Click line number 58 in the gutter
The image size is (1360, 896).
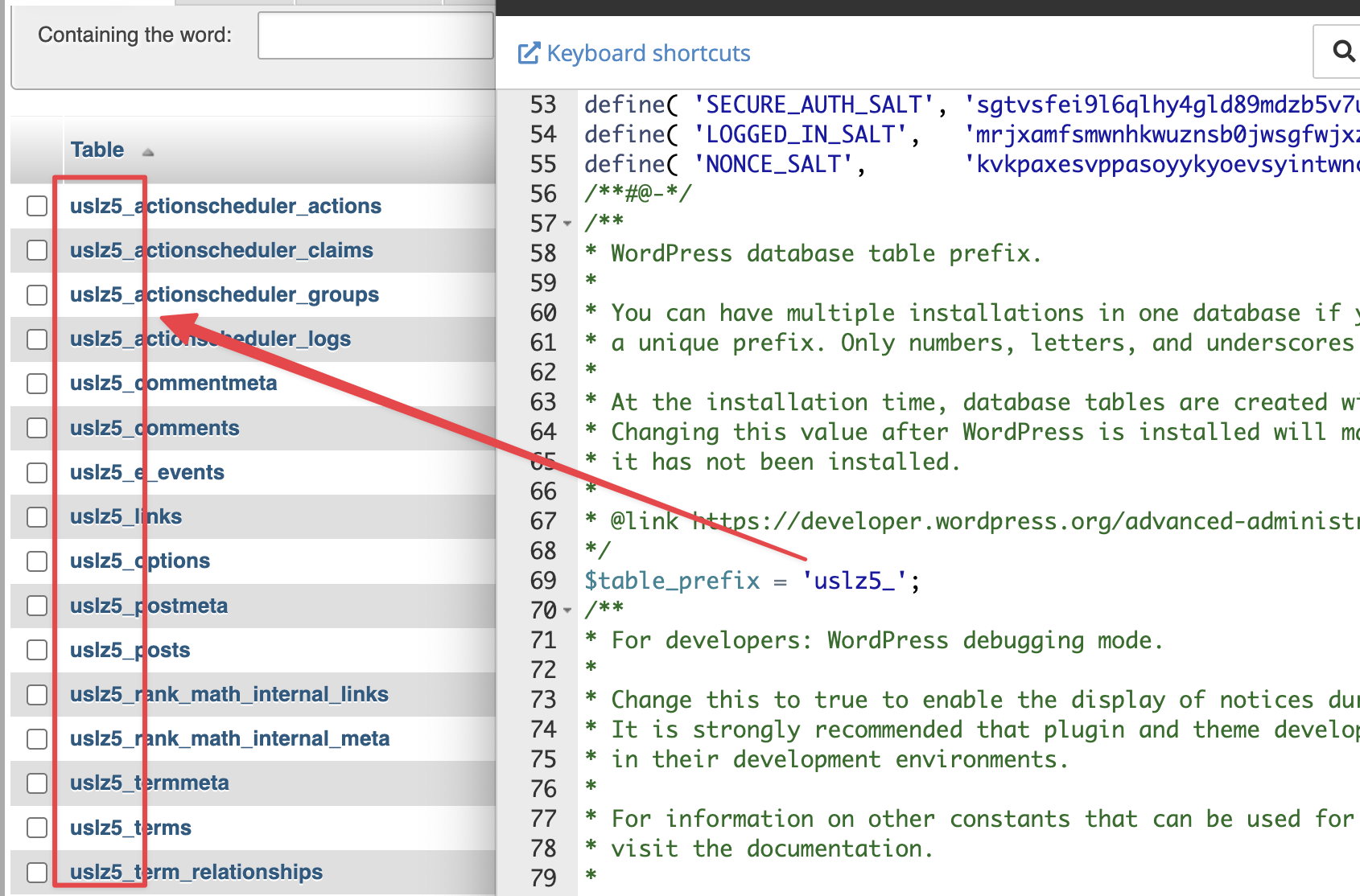[543, 253]
